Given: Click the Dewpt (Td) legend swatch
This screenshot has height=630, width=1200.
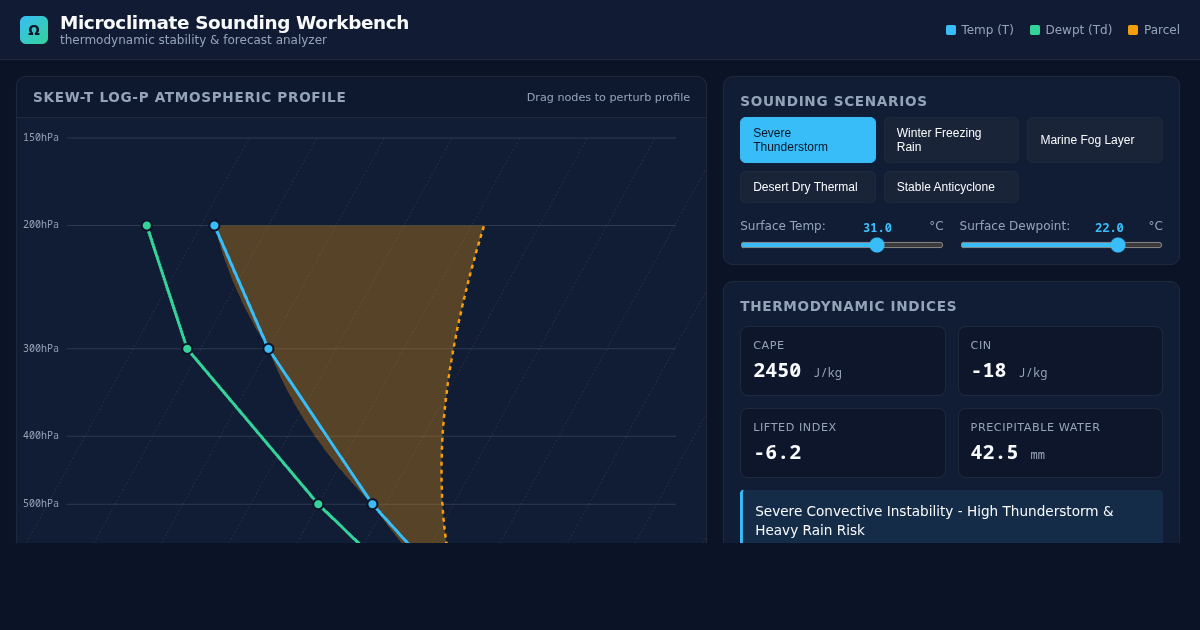Looking at the screenshot, I should click(1035, 30).
